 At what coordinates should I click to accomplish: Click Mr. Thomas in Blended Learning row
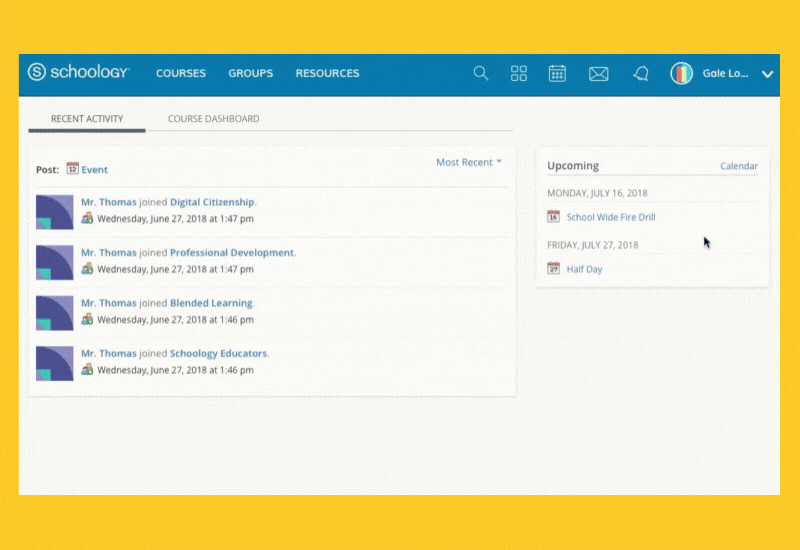coord(109,303)
